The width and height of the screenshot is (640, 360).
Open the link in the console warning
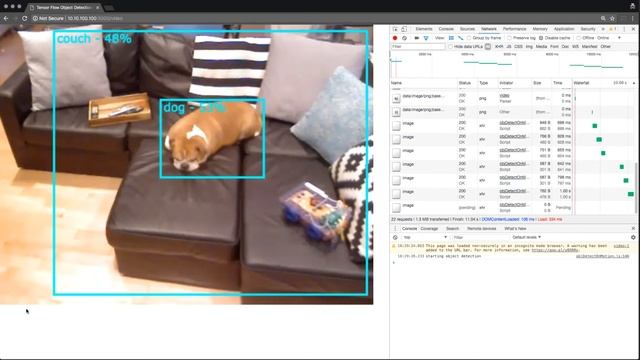pyautogui.click(x=555, y=250)
